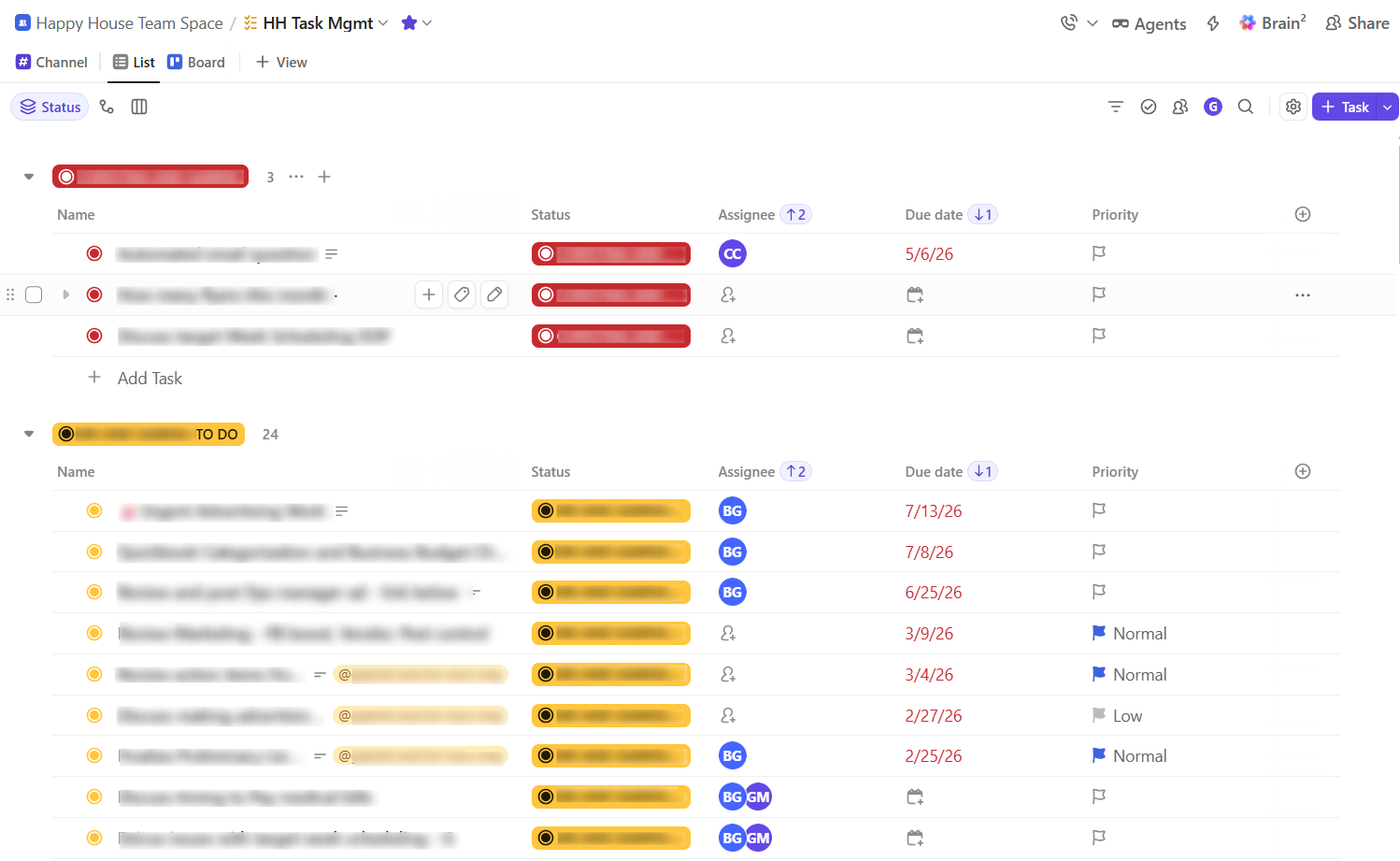Switch to the Board view tab
This screenshot has width=1400, height=861.
[x=196, y=62]
